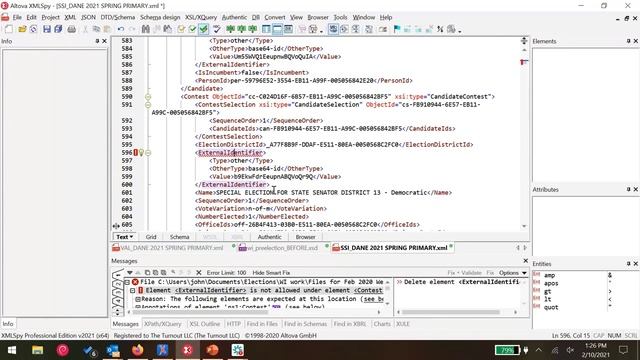The image size is (640, 360).
Task: Open Firefox from the taskbar
Action: coord(138,350)
